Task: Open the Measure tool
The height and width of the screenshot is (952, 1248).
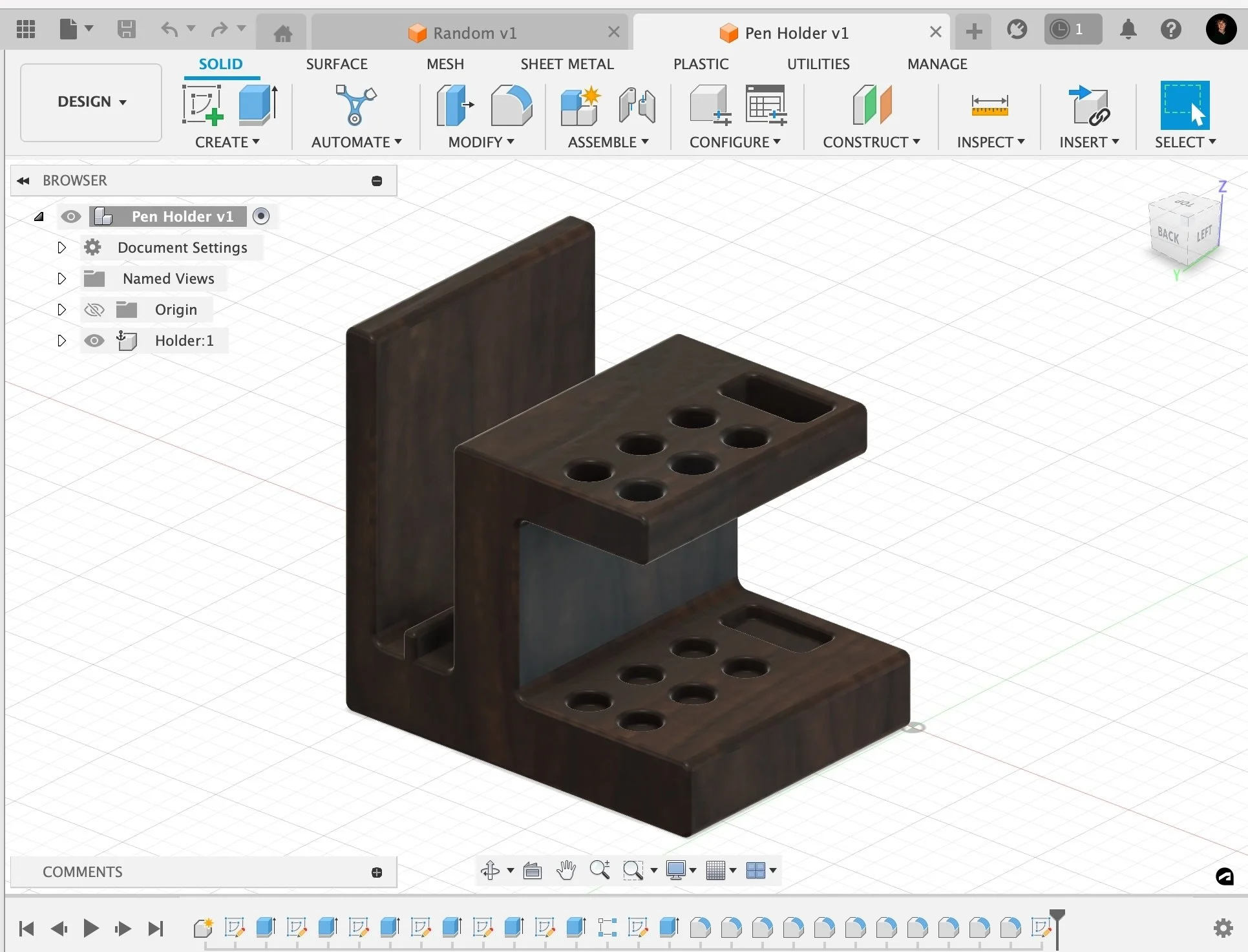Action: pos(989,105)
